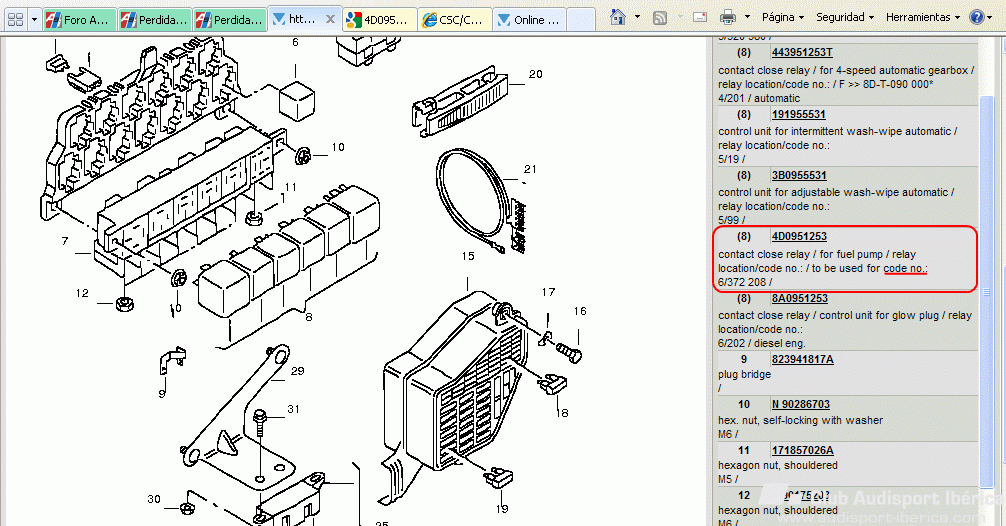
Task: Open part number link 171857026A
Action: tap(803, 451)
